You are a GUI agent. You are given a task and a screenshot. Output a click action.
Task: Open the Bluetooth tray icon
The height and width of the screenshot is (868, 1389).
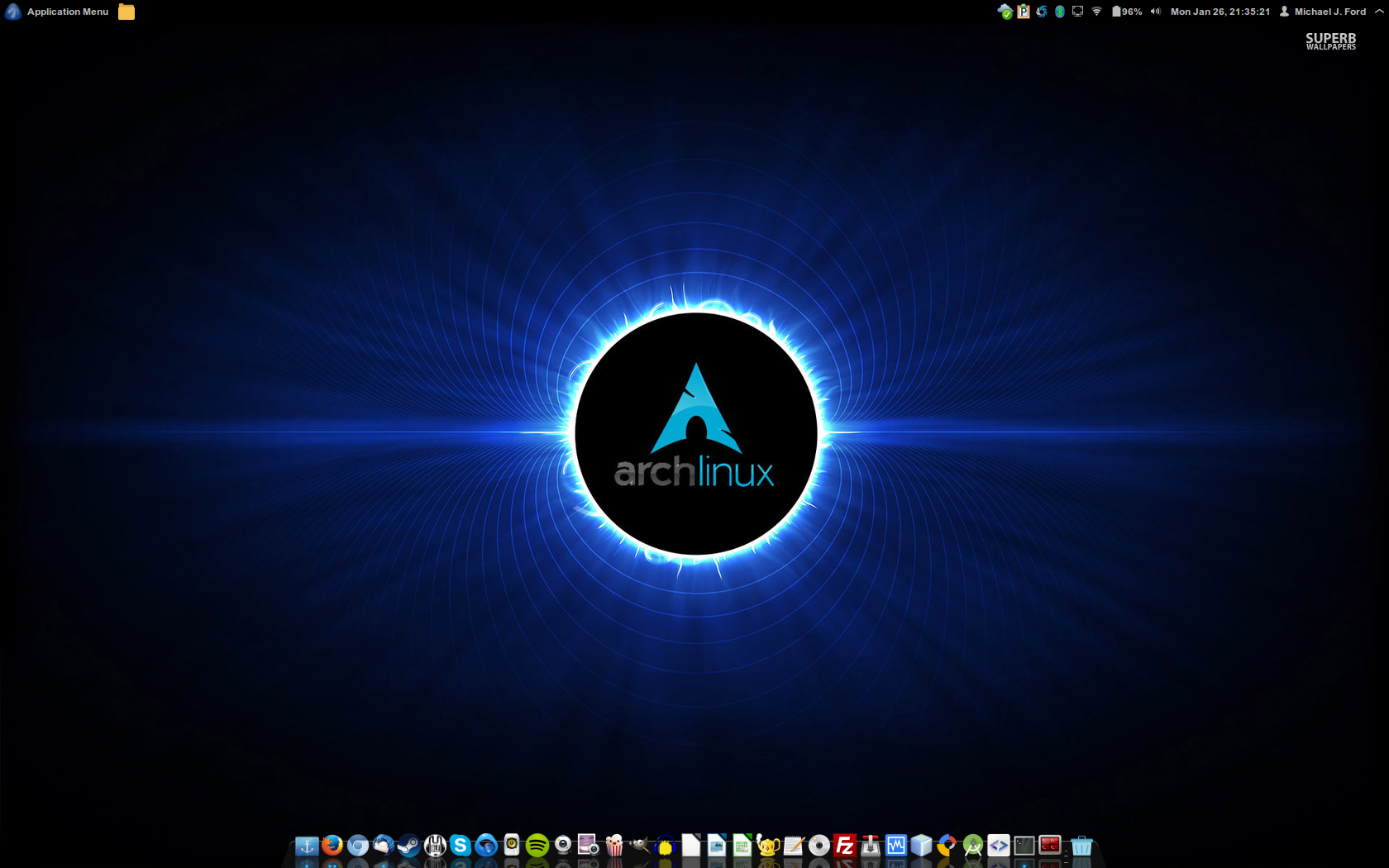click(x=1060, y=12)
